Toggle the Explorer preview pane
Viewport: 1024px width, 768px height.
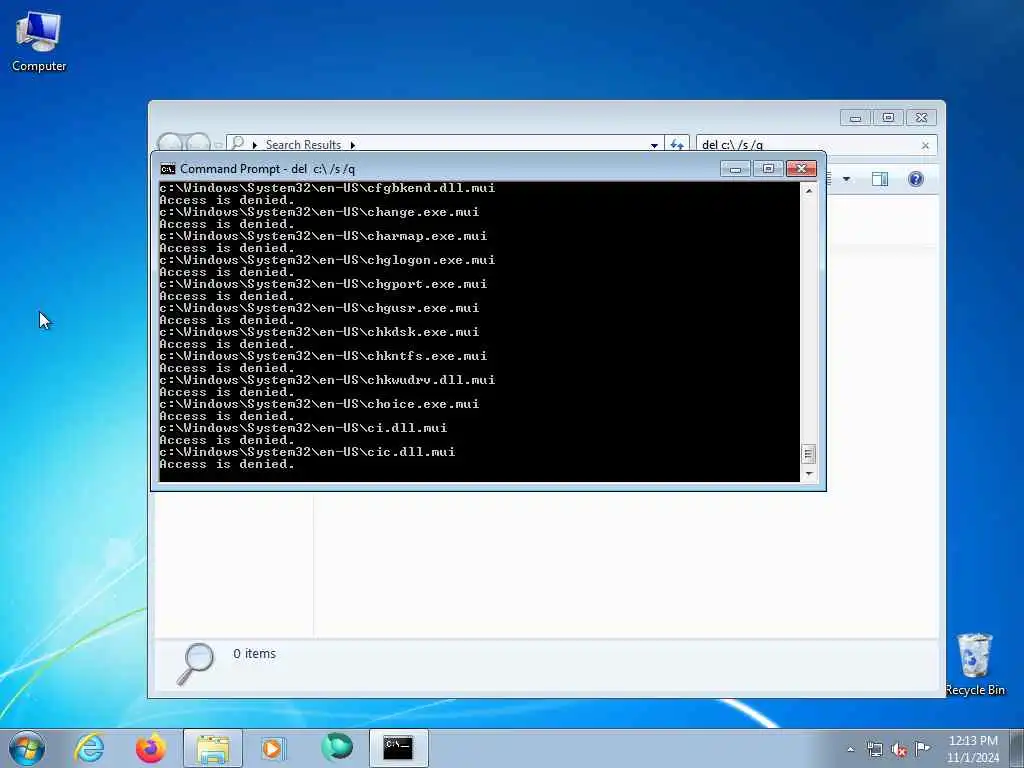click(x=880, y=179)
